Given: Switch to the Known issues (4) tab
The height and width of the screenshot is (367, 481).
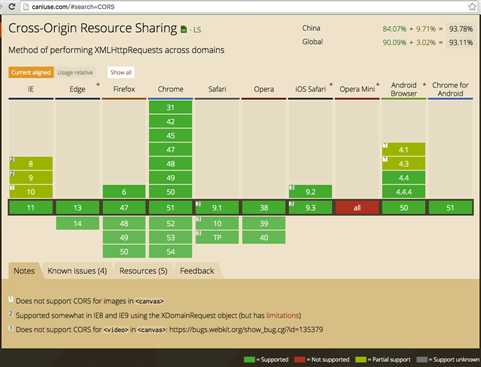Looking at the screenshot, I should coord(77,271).
